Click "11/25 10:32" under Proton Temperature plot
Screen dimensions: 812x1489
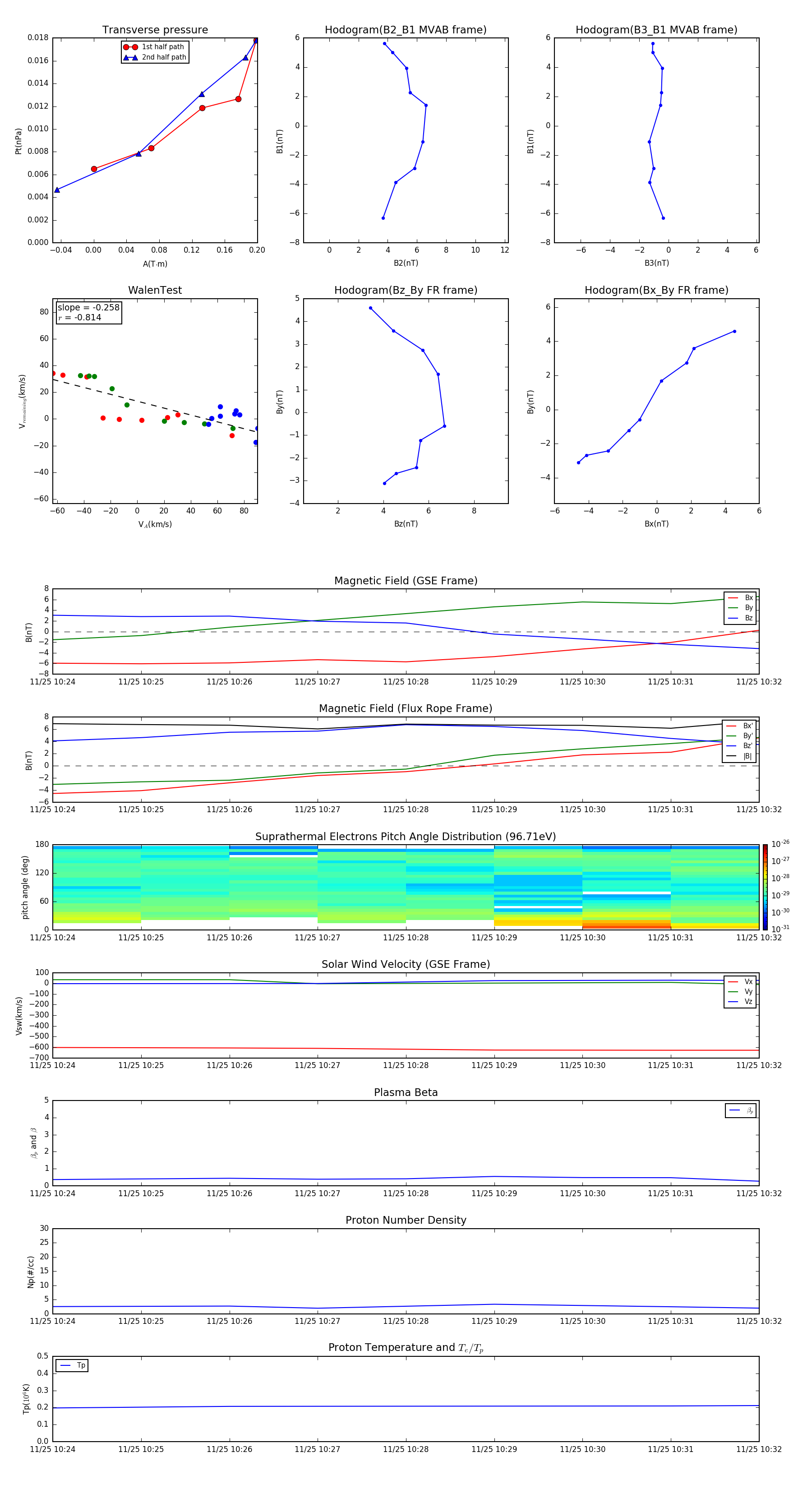point(758,1449)
